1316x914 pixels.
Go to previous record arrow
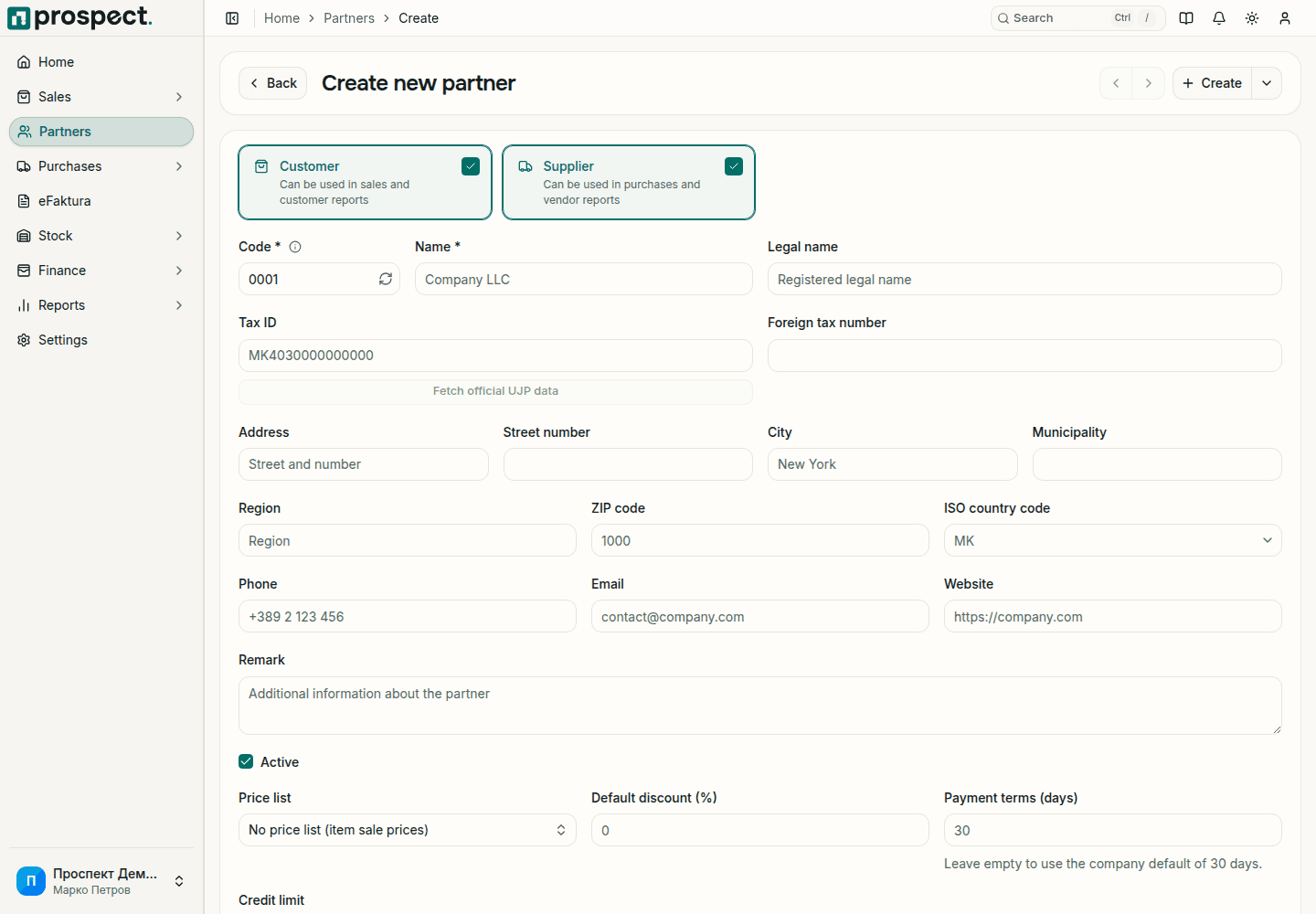click(x=1116, y=83)
